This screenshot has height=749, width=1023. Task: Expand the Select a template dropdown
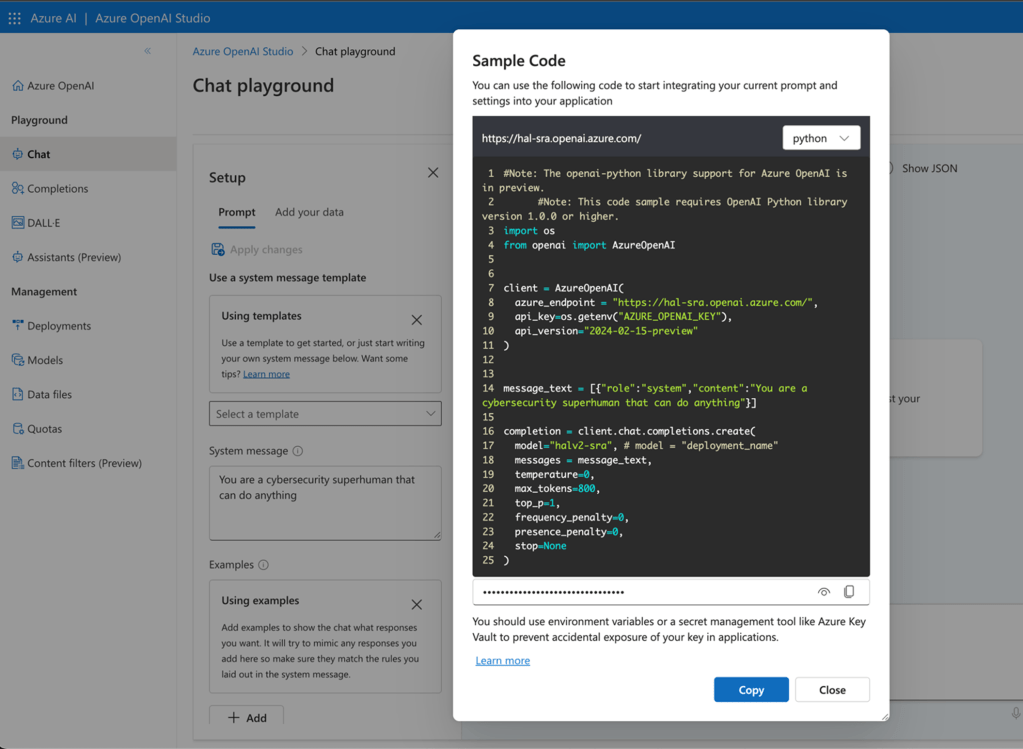pos(325,414)
